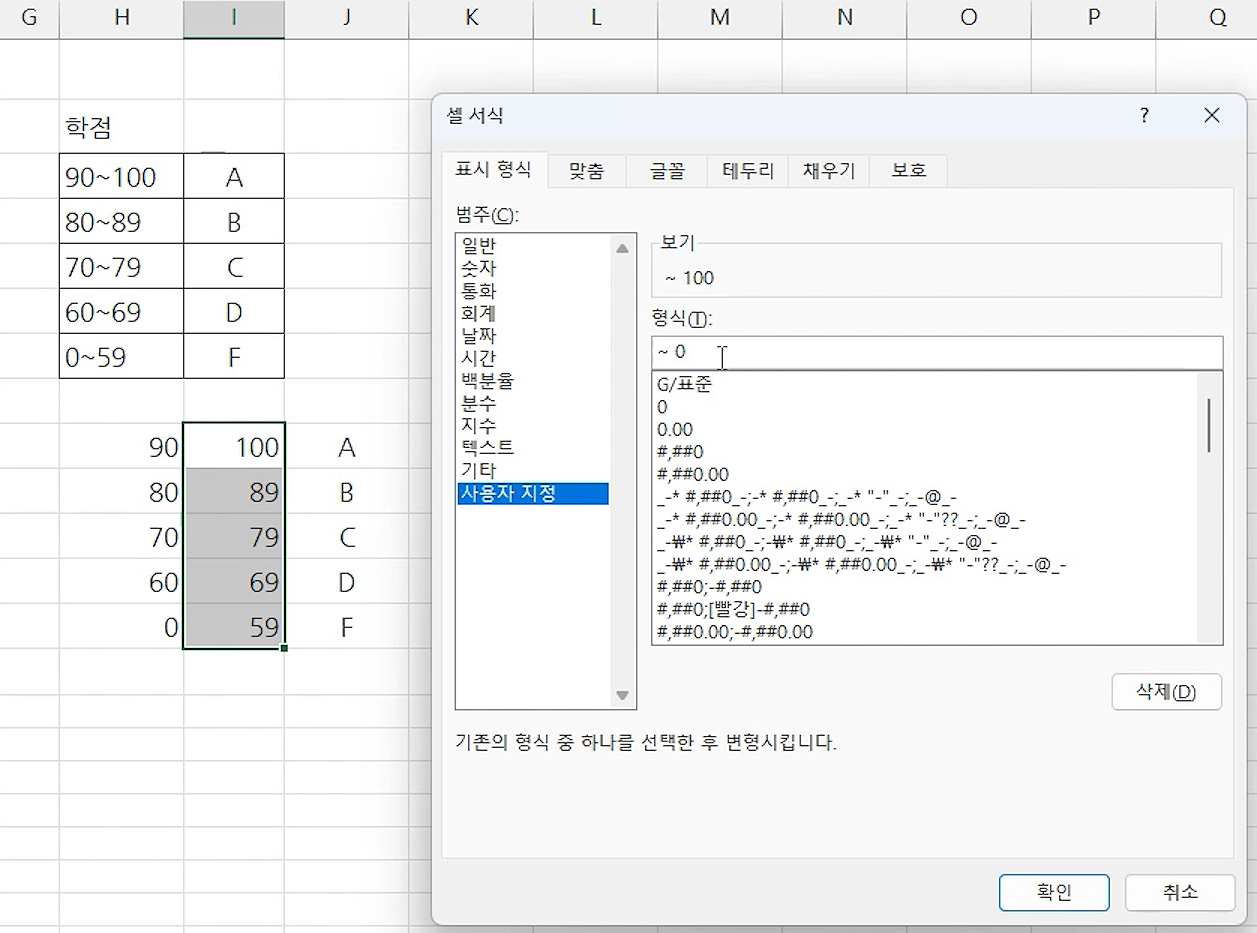1257x933 pixels.
Task: Select the plain 0 format code
Action: point(924,407)
